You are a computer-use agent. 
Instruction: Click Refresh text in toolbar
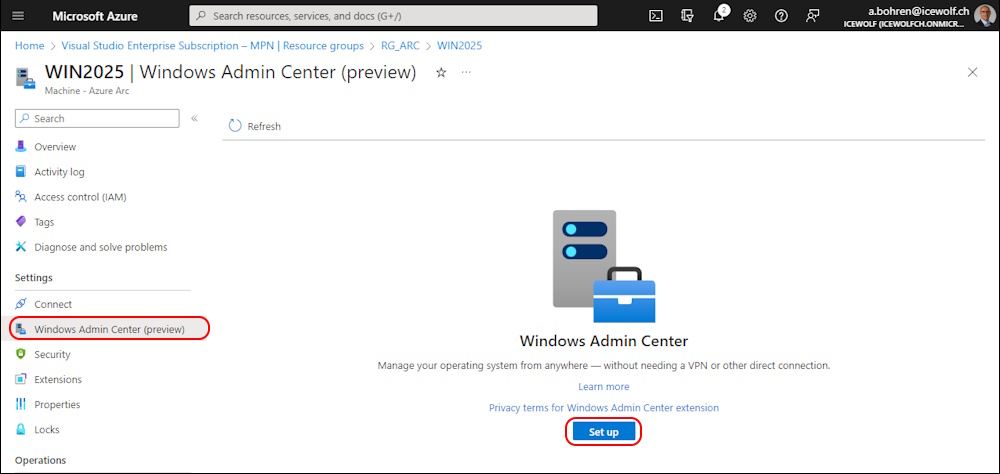(264, 126)
